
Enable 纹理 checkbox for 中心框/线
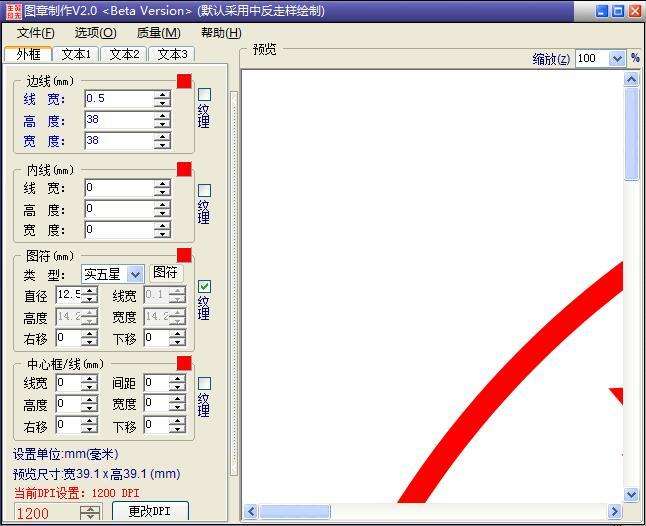[204, 383]
